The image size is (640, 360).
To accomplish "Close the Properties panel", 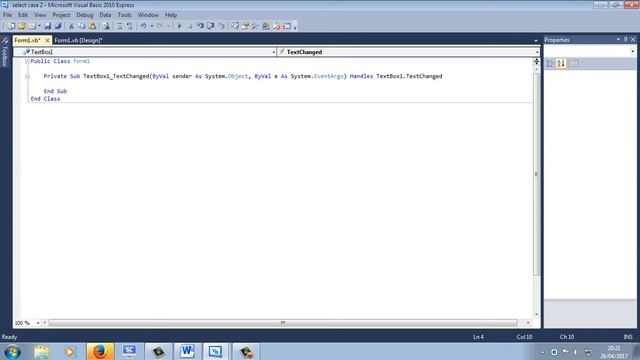I will click(633, 40).
